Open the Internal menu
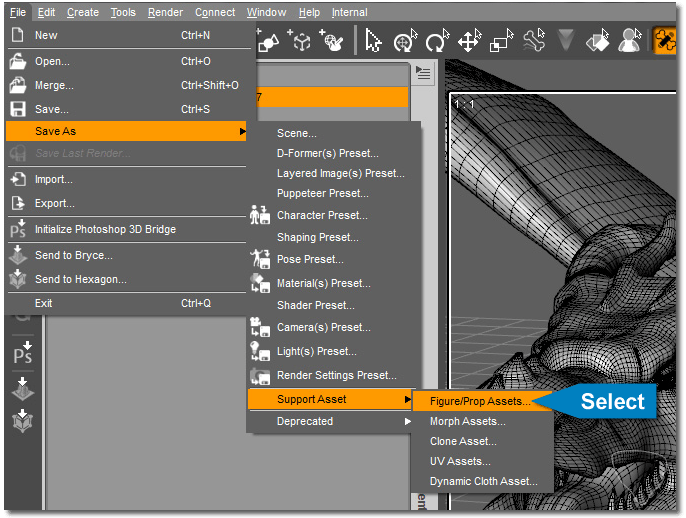Screen dimensions: 686x518 pos(349,12)
